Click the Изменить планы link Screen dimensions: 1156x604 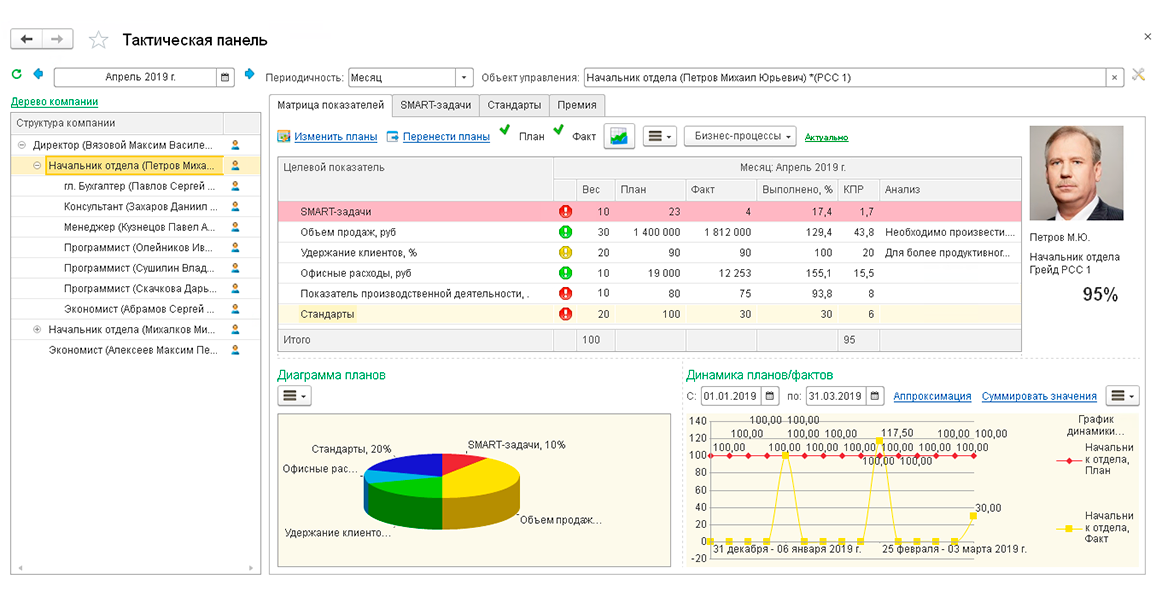[335, 136]
